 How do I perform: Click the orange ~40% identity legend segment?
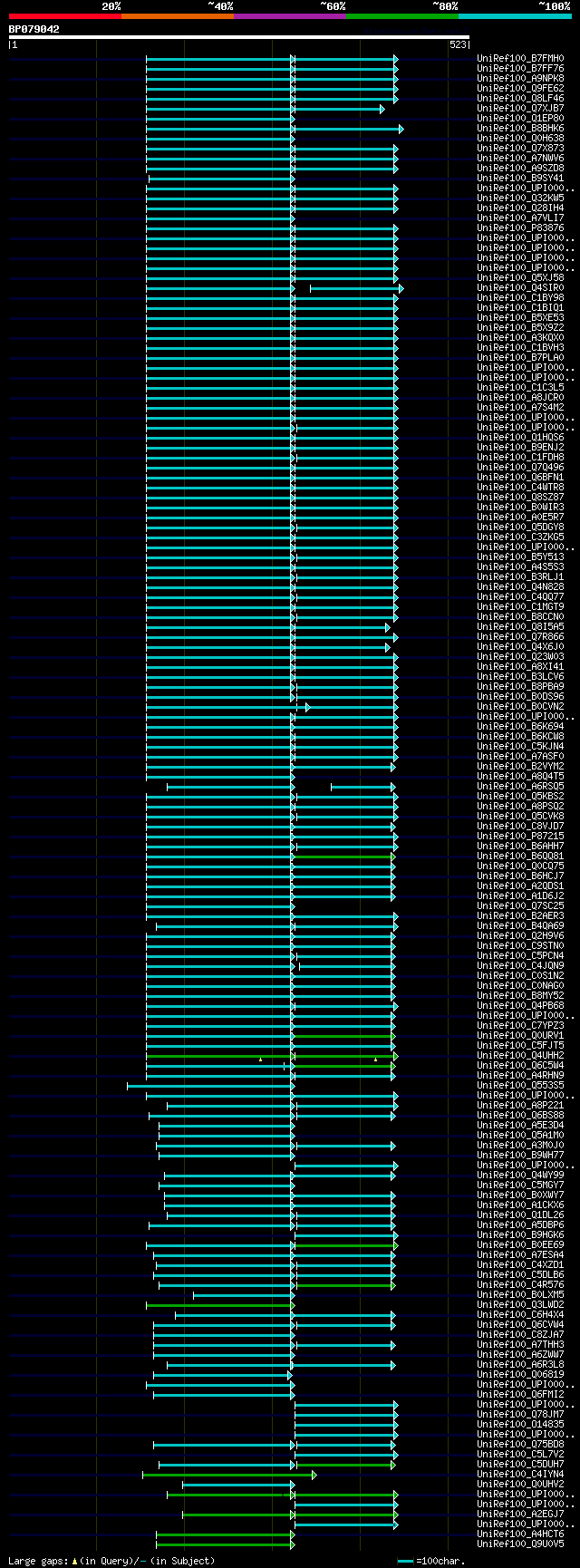point(177,16)
